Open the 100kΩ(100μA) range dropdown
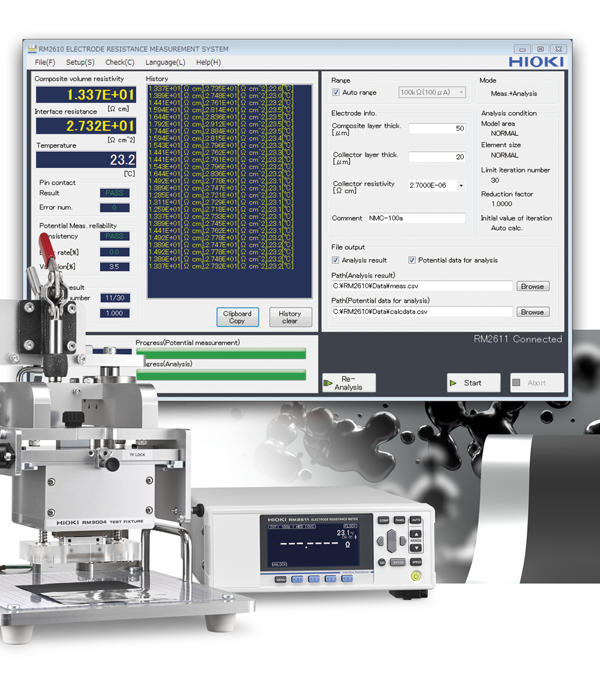 [x=432, y=92]
